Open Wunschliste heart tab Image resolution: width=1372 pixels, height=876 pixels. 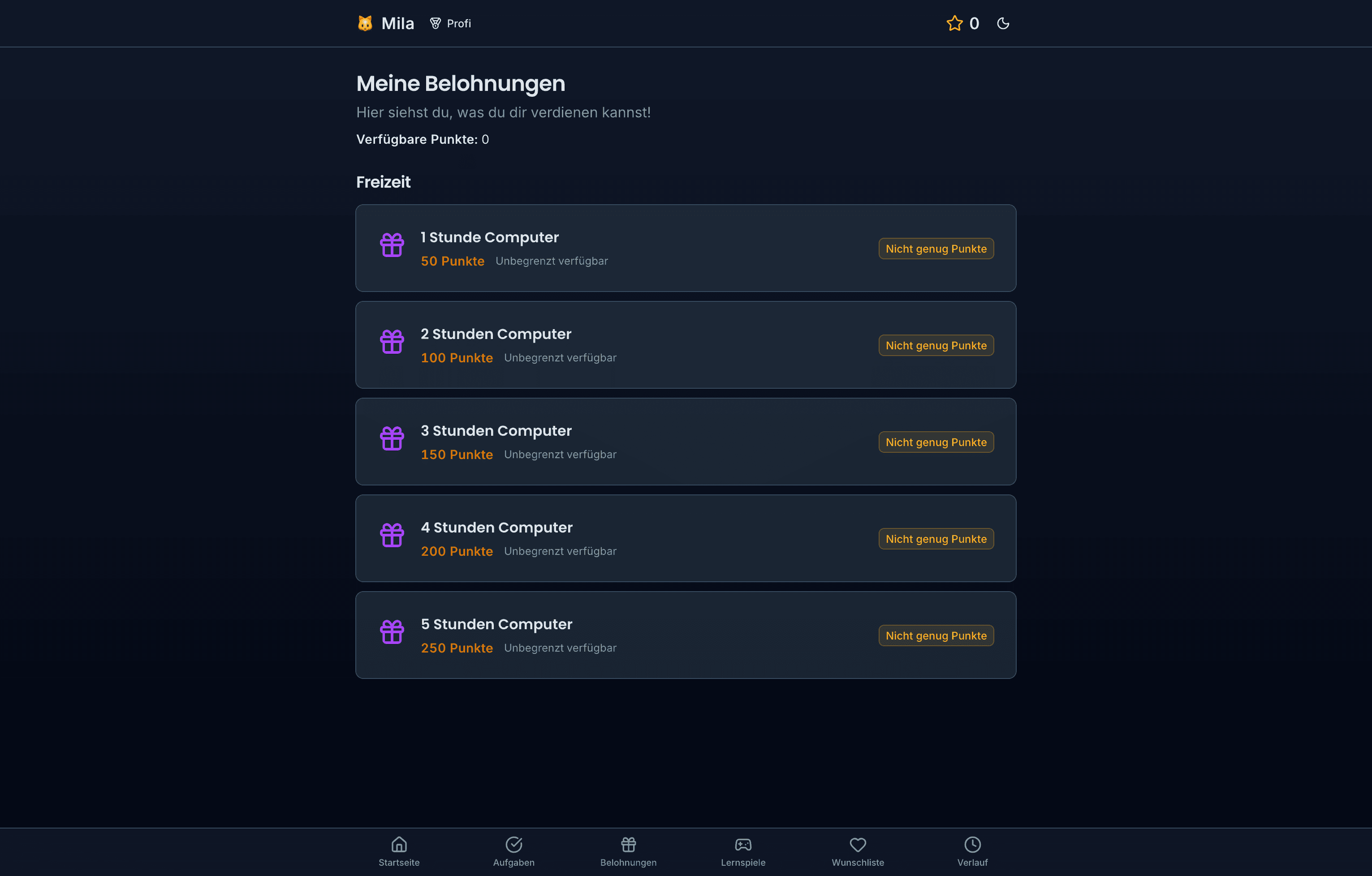[858, 851]
